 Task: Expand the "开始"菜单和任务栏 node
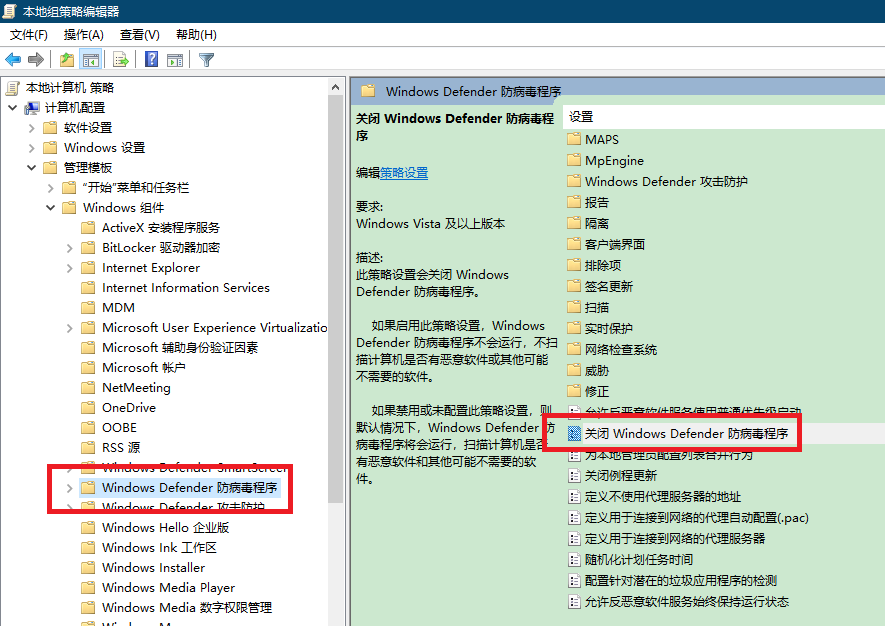51,188
